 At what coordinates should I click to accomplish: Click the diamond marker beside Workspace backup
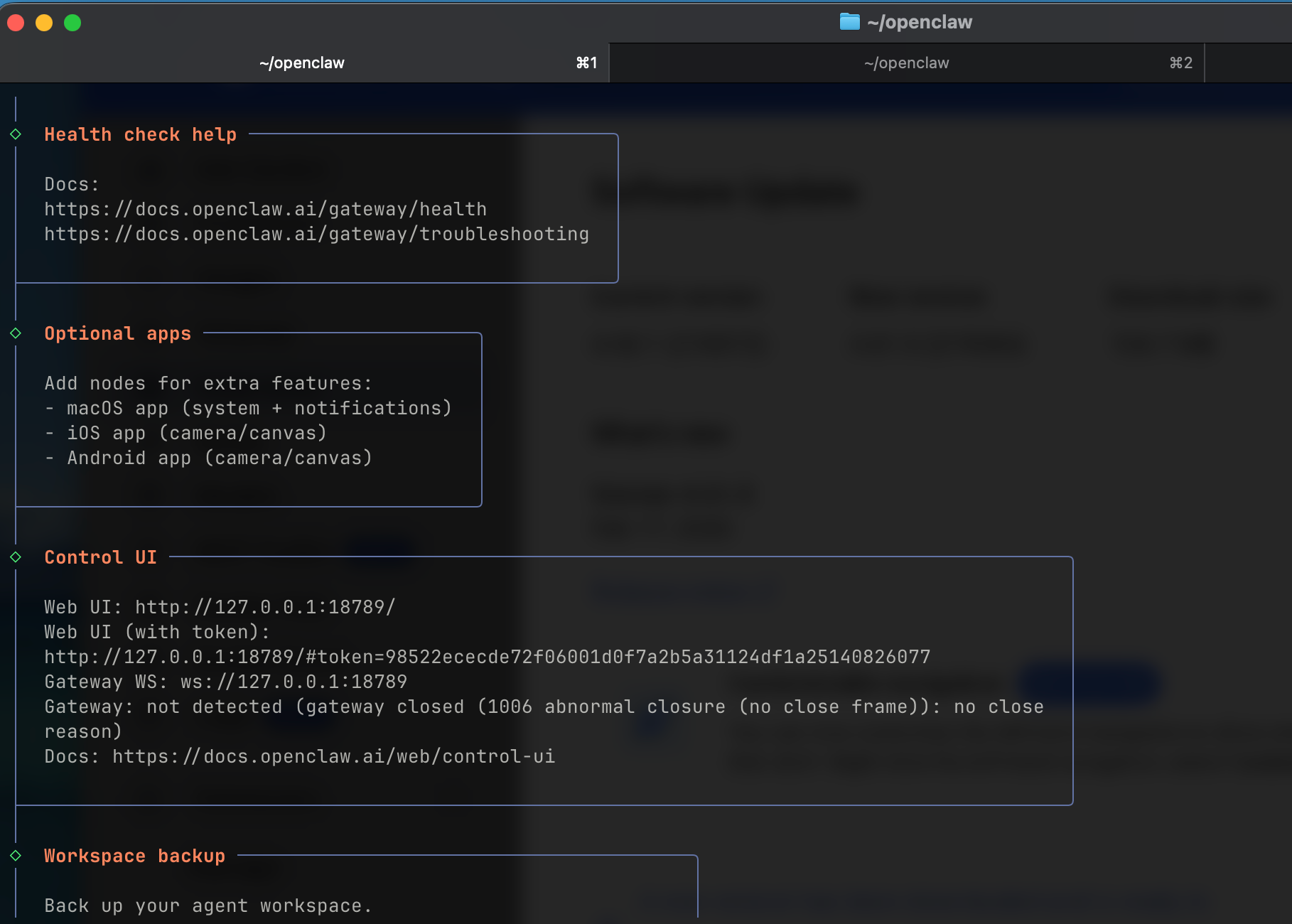[16, 856]
